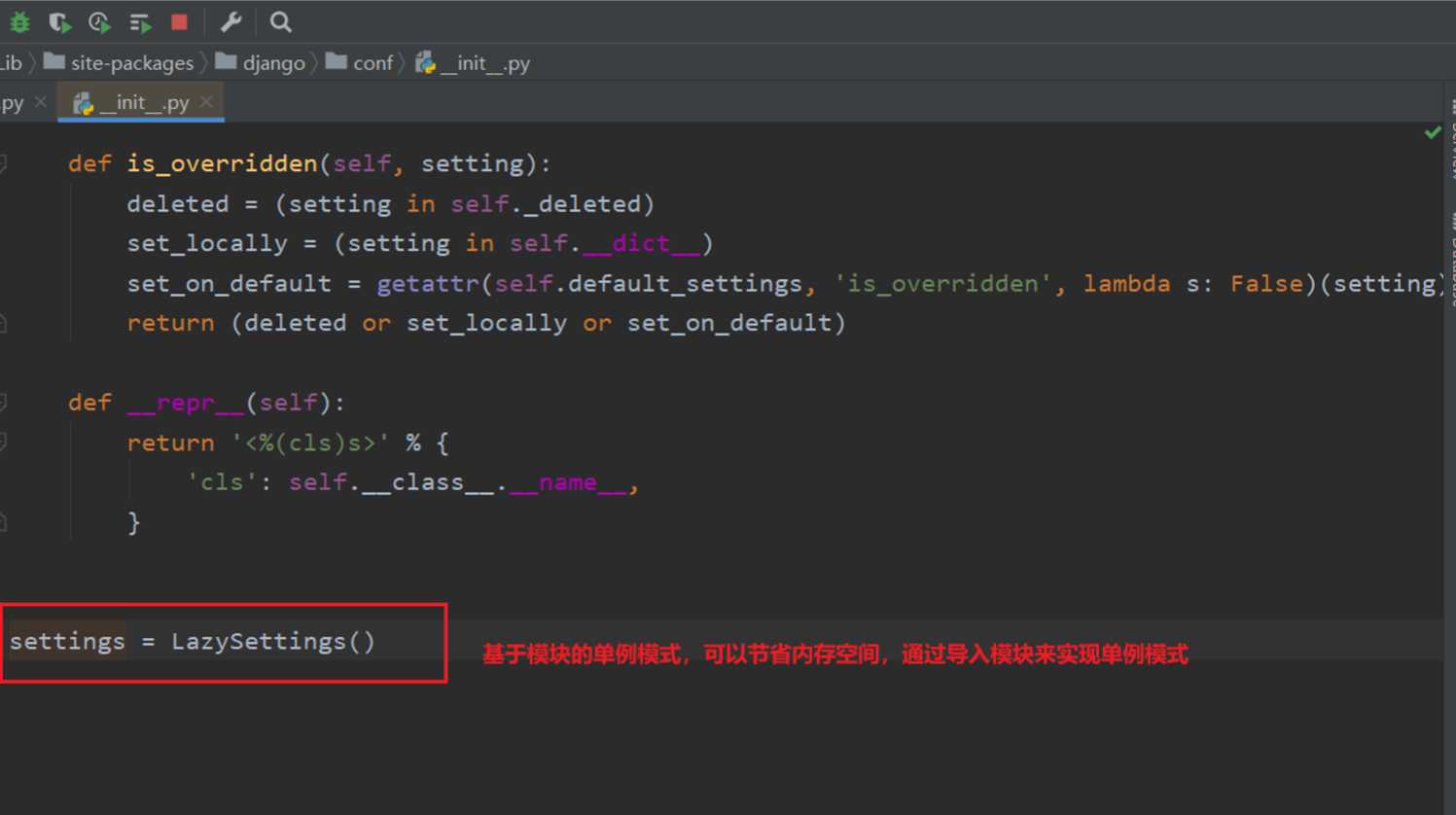Click the Lib breadcrumb segment
1456x815 pixels.
11,63
